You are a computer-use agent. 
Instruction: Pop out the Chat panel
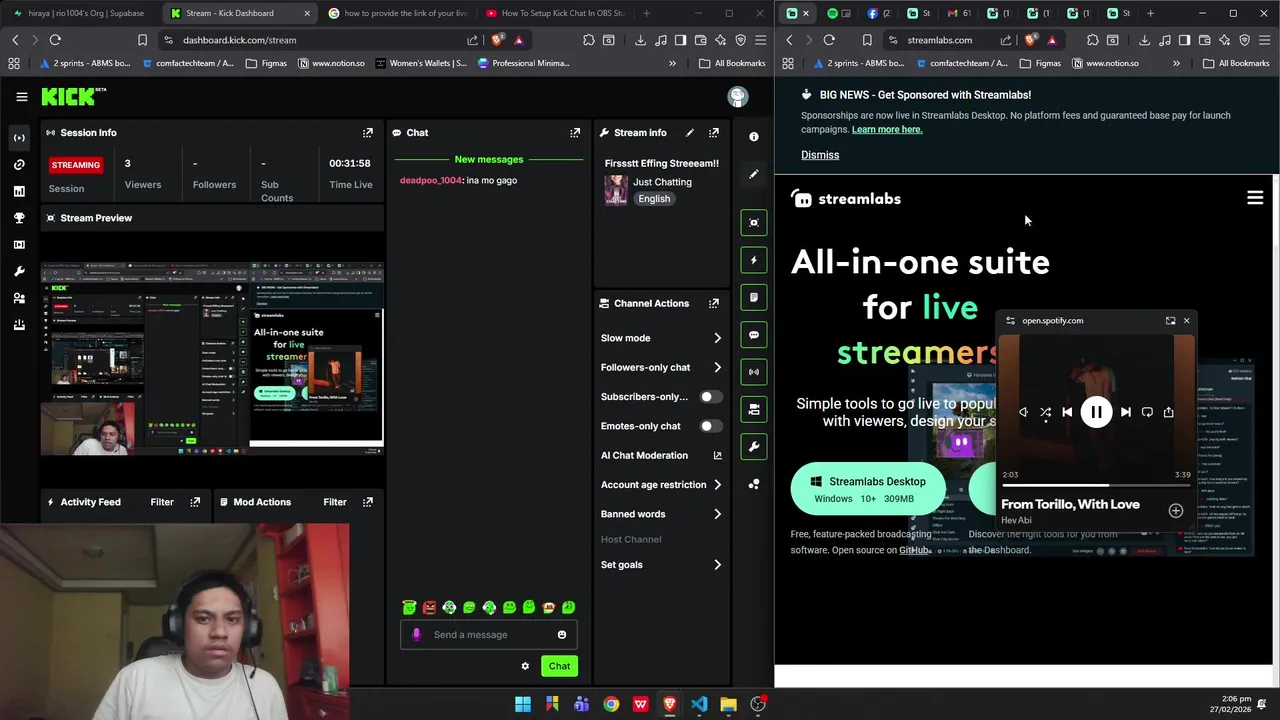click(x=575, y=132)
